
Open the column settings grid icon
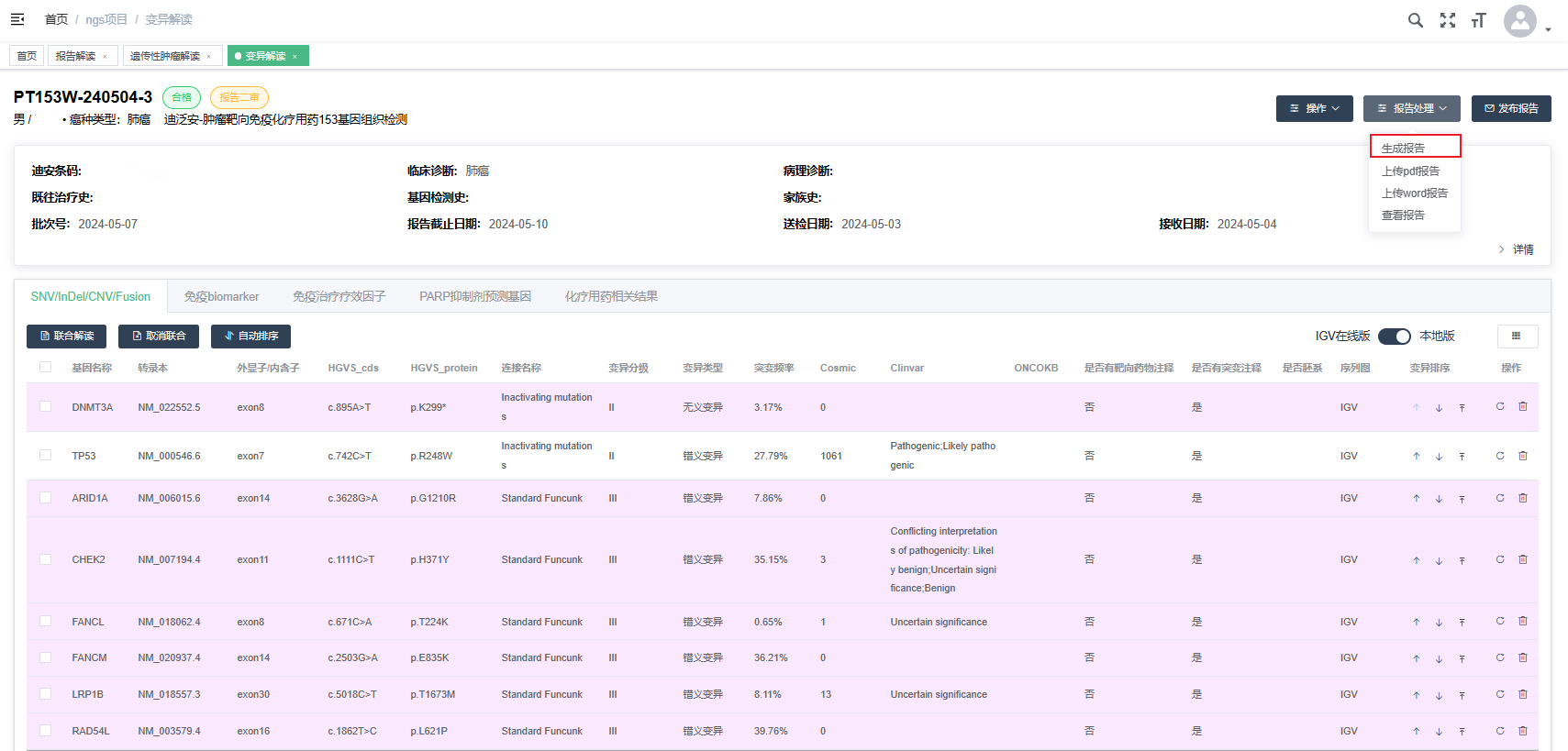[x=1517, y=337]
